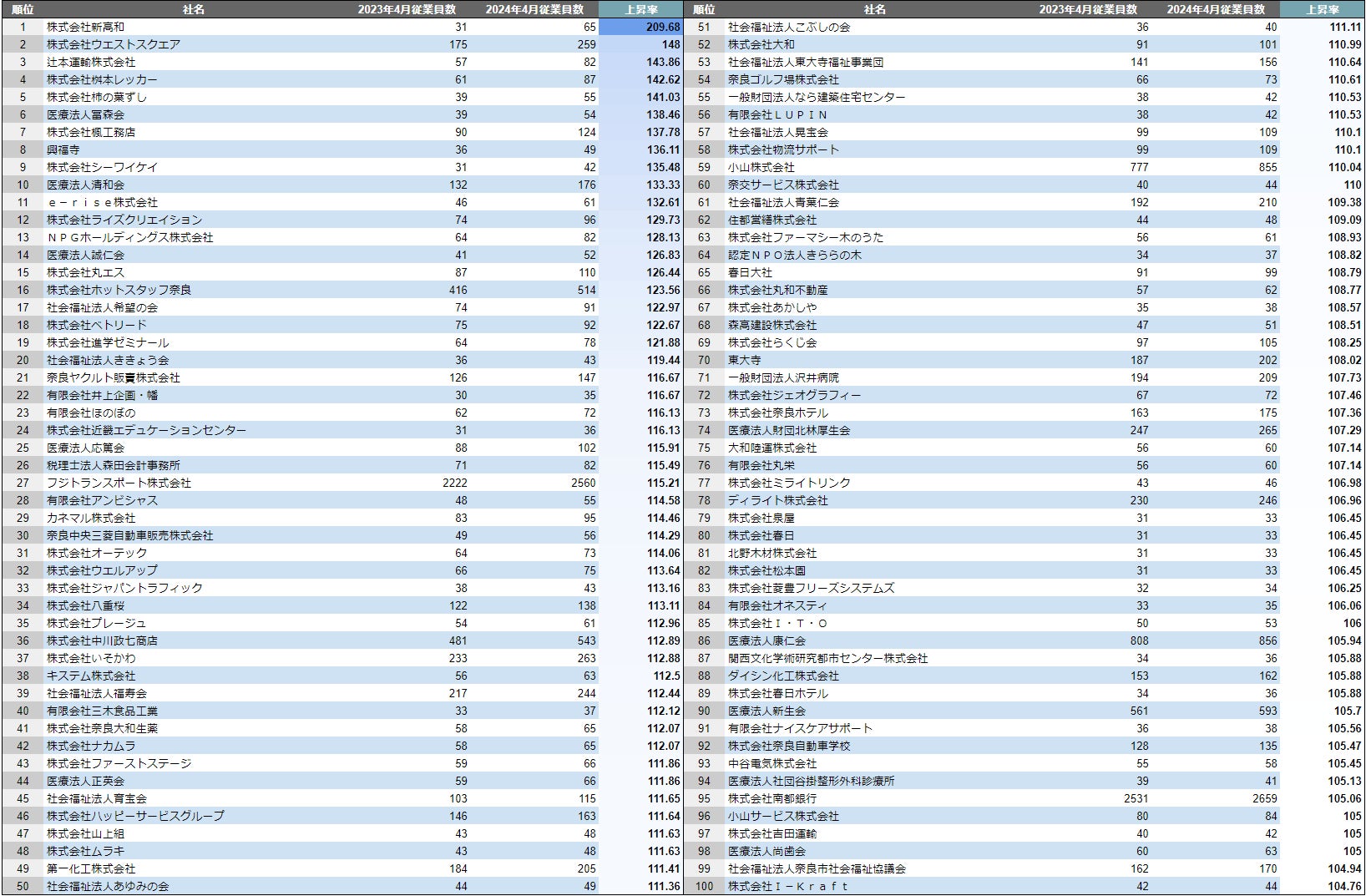Select the 奈良中央三菱自動車販売株式会社 name cell
Image resolution: width=1366 pixels, height=896 pixels.
point(130,535)
